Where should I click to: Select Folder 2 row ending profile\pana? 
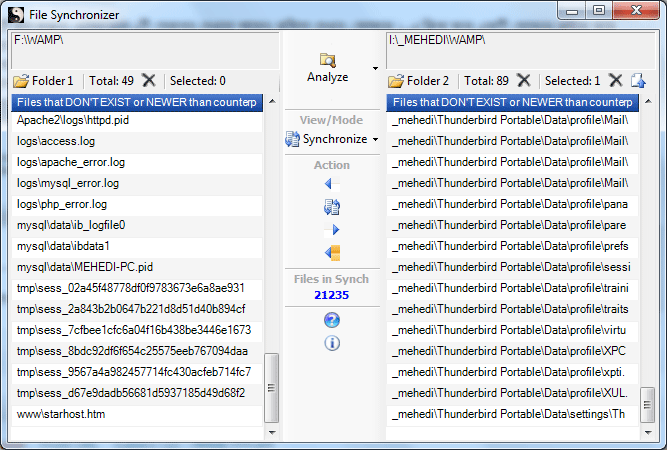(x=512, y=205)
